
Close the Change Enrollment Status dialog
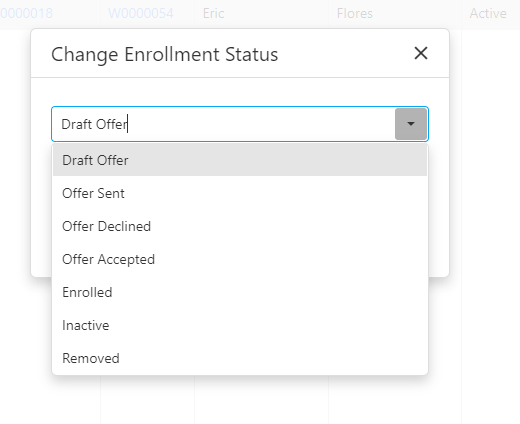pyautogui.click(x=421, y=53)
